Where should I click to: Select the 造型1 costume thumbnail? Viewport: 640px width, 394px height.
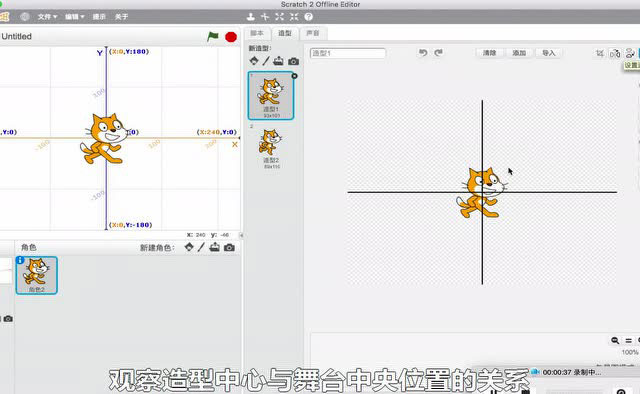click(x=271, y=96)
